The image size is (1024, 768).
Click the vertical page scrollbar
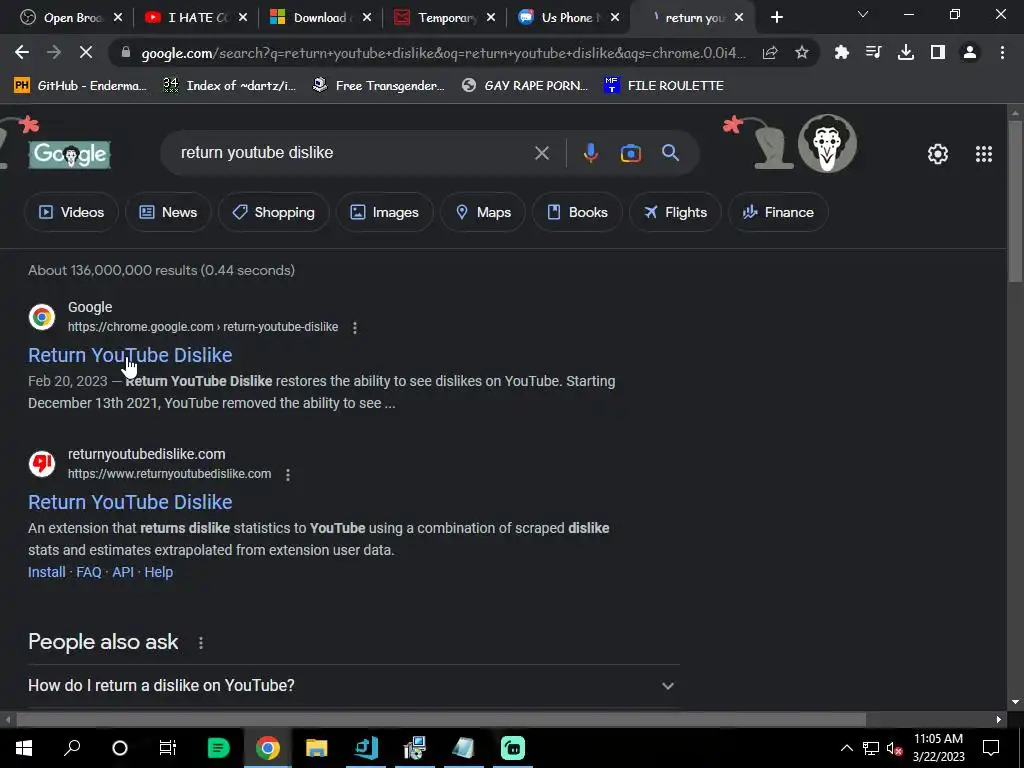click(x=1015, y=202)
